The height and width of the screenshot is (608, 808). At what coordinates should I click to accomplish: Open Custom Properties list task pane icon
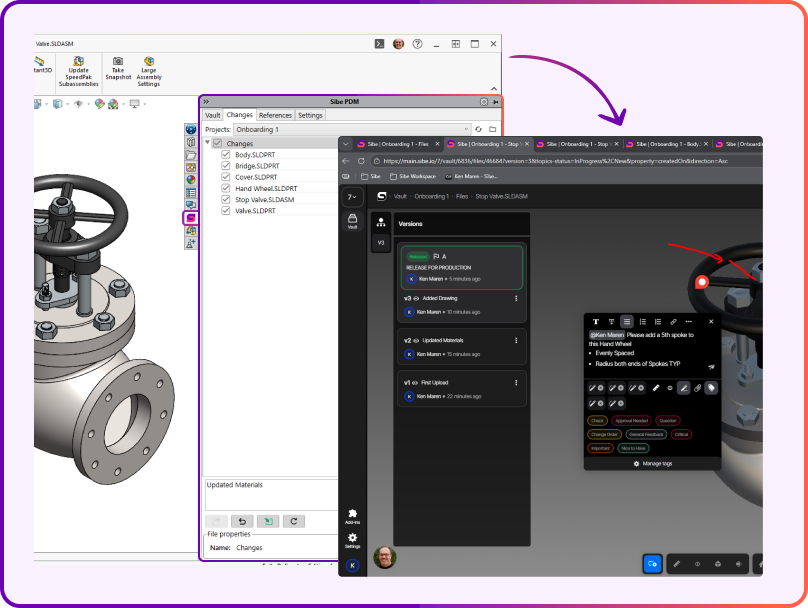click(191, 193)
